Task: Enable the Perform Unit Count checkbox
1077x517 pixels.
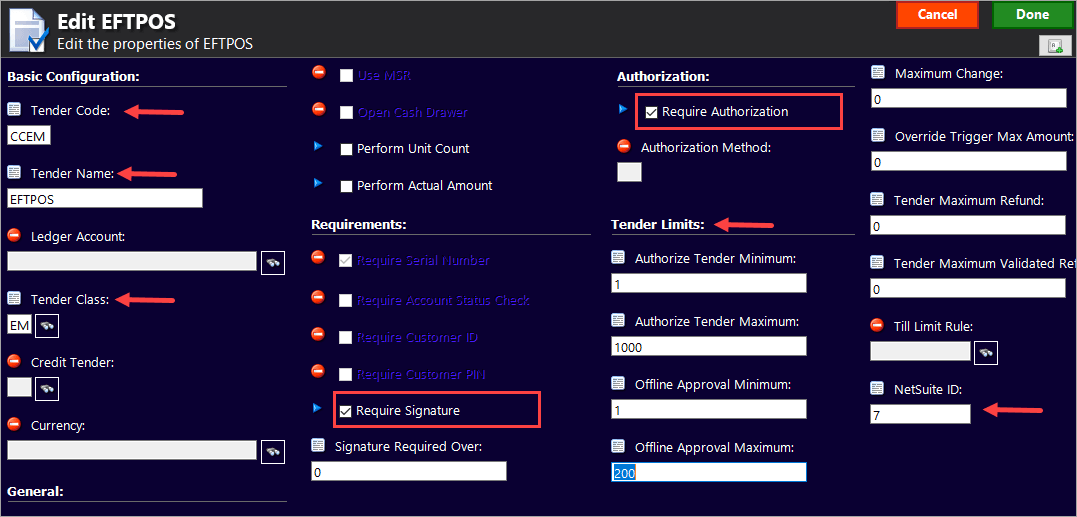Action: [346, 149]
